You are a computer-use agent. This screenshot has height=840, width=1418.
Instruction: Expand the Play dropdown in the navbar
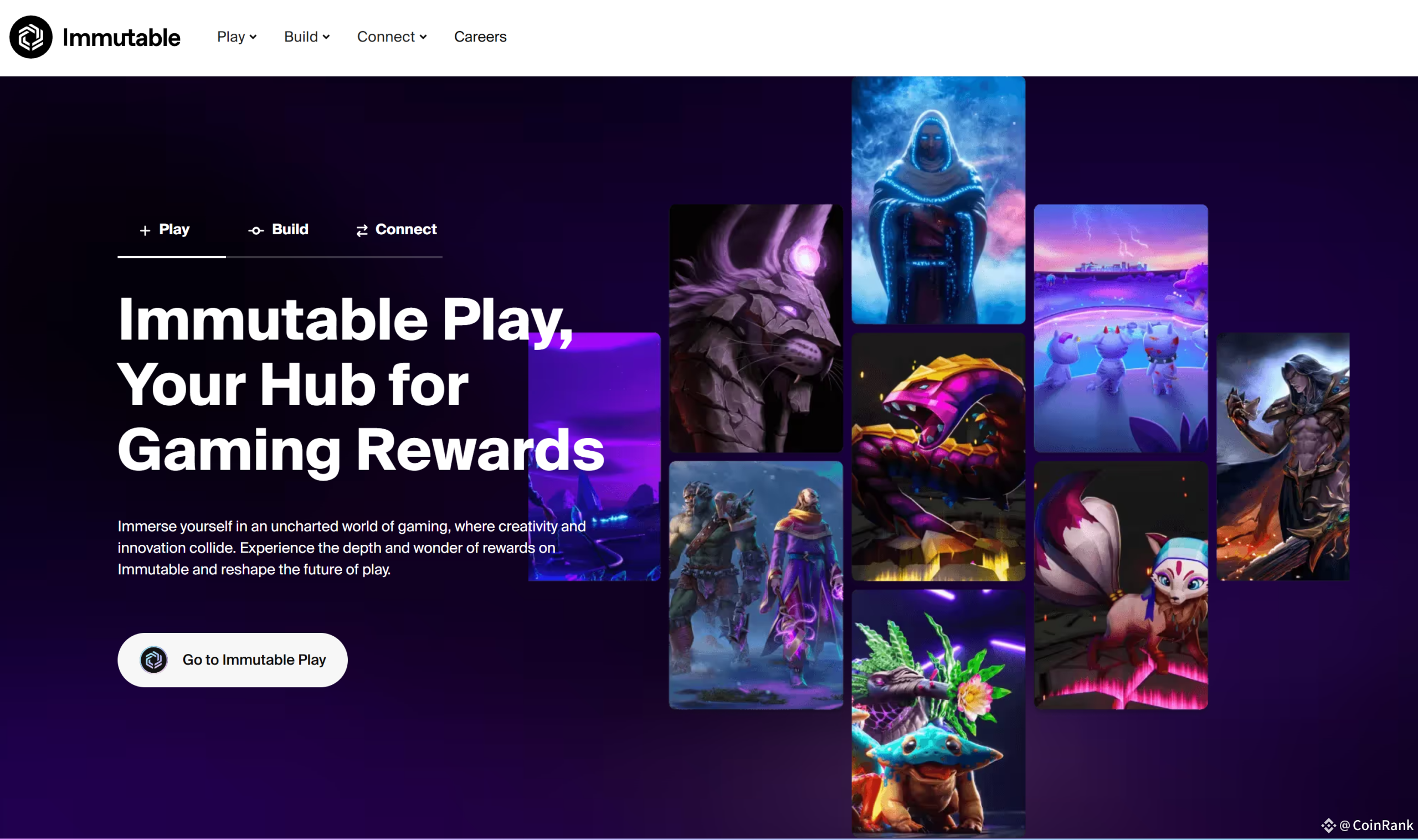[x=237, y=37]
